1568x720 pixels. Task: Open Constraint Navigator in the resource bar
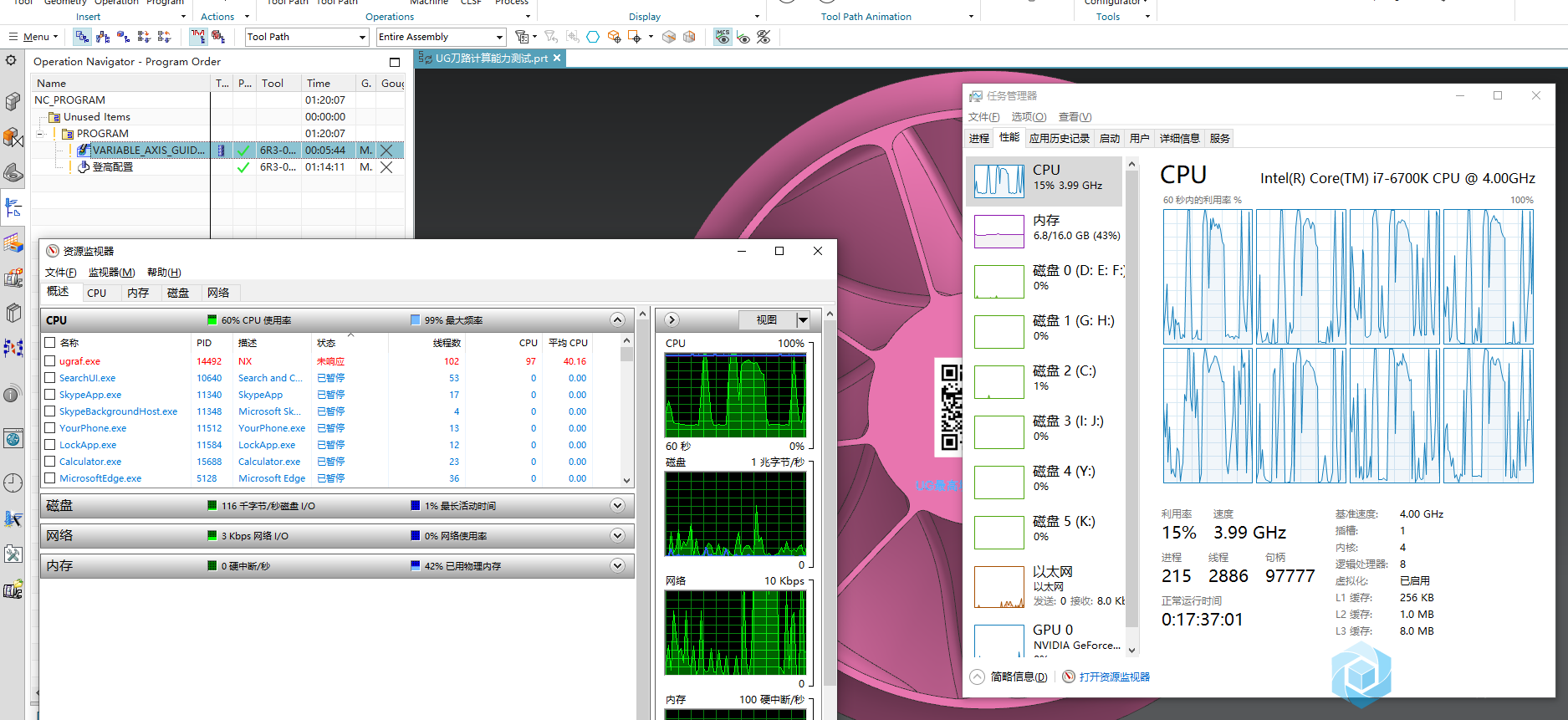pyautogui.click(x=13, y=137)
